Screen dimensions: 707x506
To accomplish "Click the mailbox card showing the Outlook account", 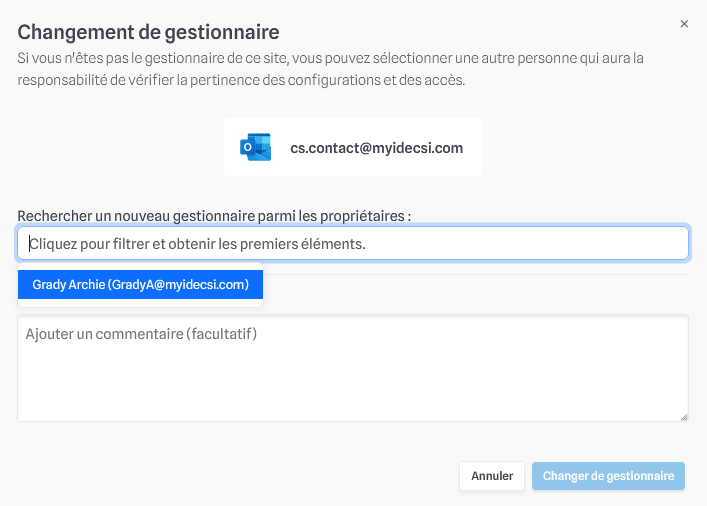I will point(353,147).
